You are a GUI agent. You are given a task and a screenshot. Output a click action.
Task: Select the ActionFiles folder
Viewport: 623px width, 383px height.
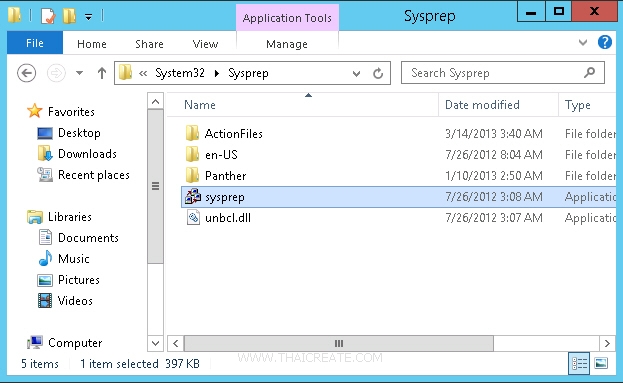click(x=234, y=134)
